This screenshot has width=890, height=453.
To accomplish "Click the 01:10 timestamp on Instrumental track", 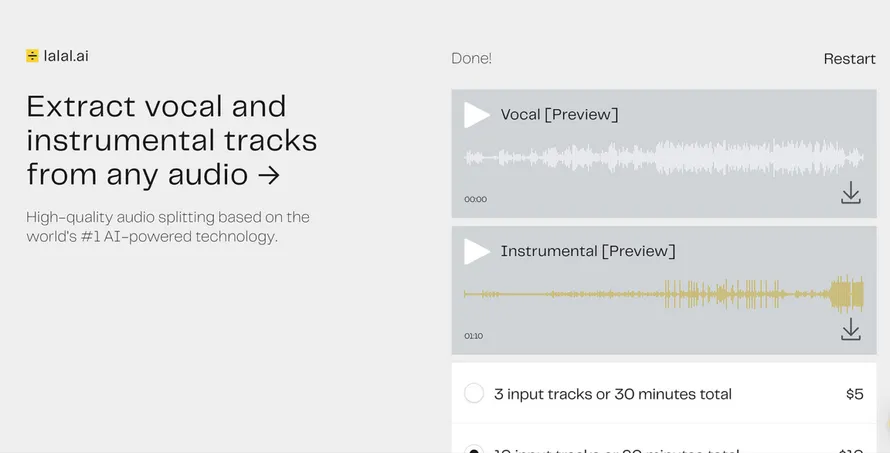I will coord(474,336).
